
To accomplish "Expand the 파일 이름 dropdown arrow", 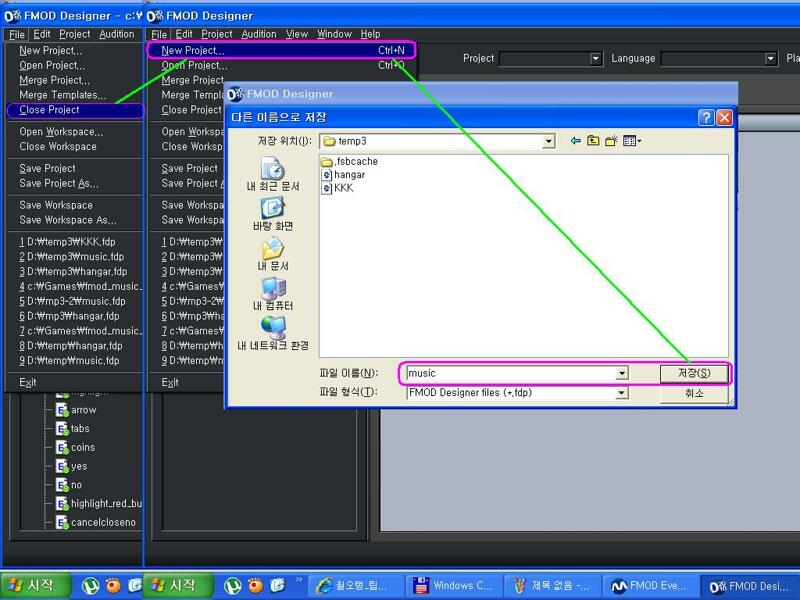I will click(x=621, y=373).
